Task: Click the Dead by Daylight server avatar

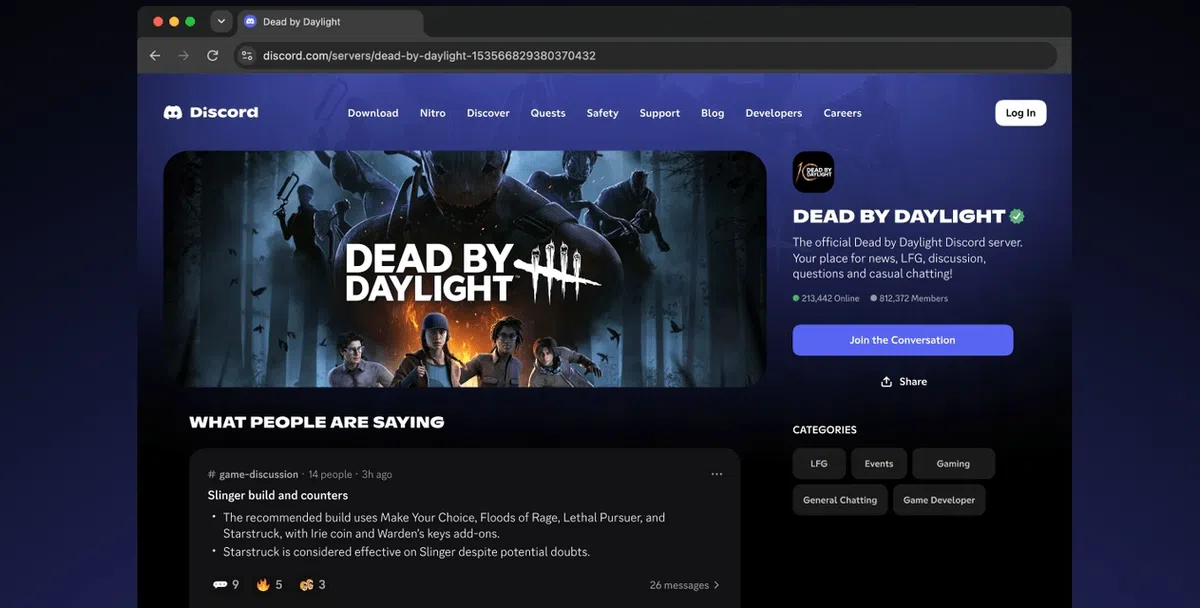Action: click(813, 172)
